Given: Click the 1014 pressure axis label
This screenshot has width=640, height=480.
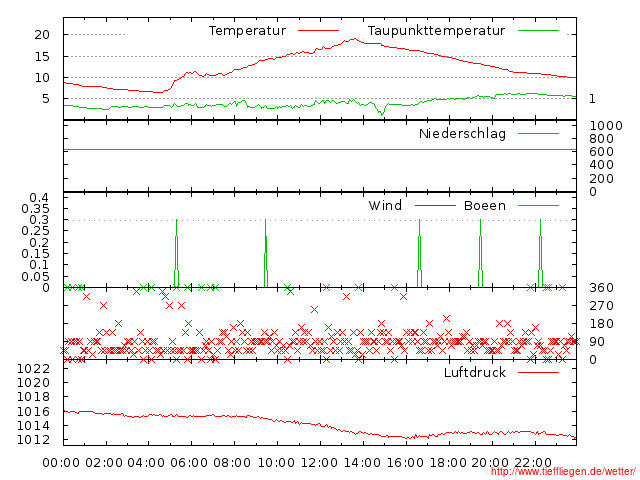Looking at the screenshot, I should (x=33, y=426).
